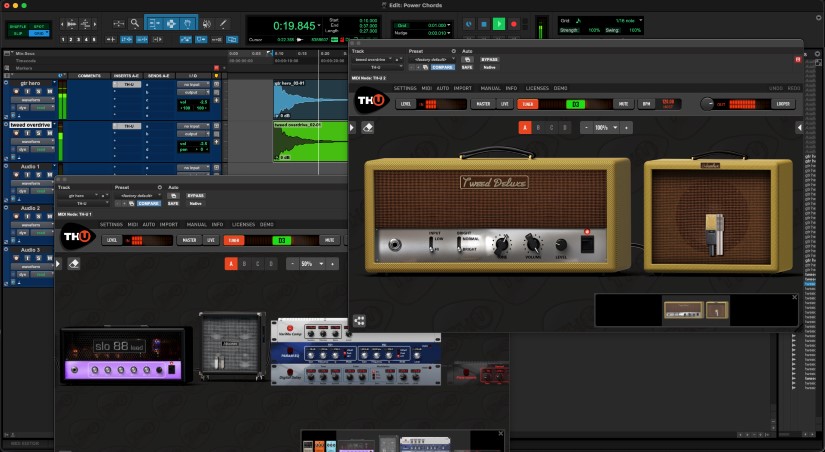Expand left panel arrow in front TH-U window
825x452 pixels.
352,128
